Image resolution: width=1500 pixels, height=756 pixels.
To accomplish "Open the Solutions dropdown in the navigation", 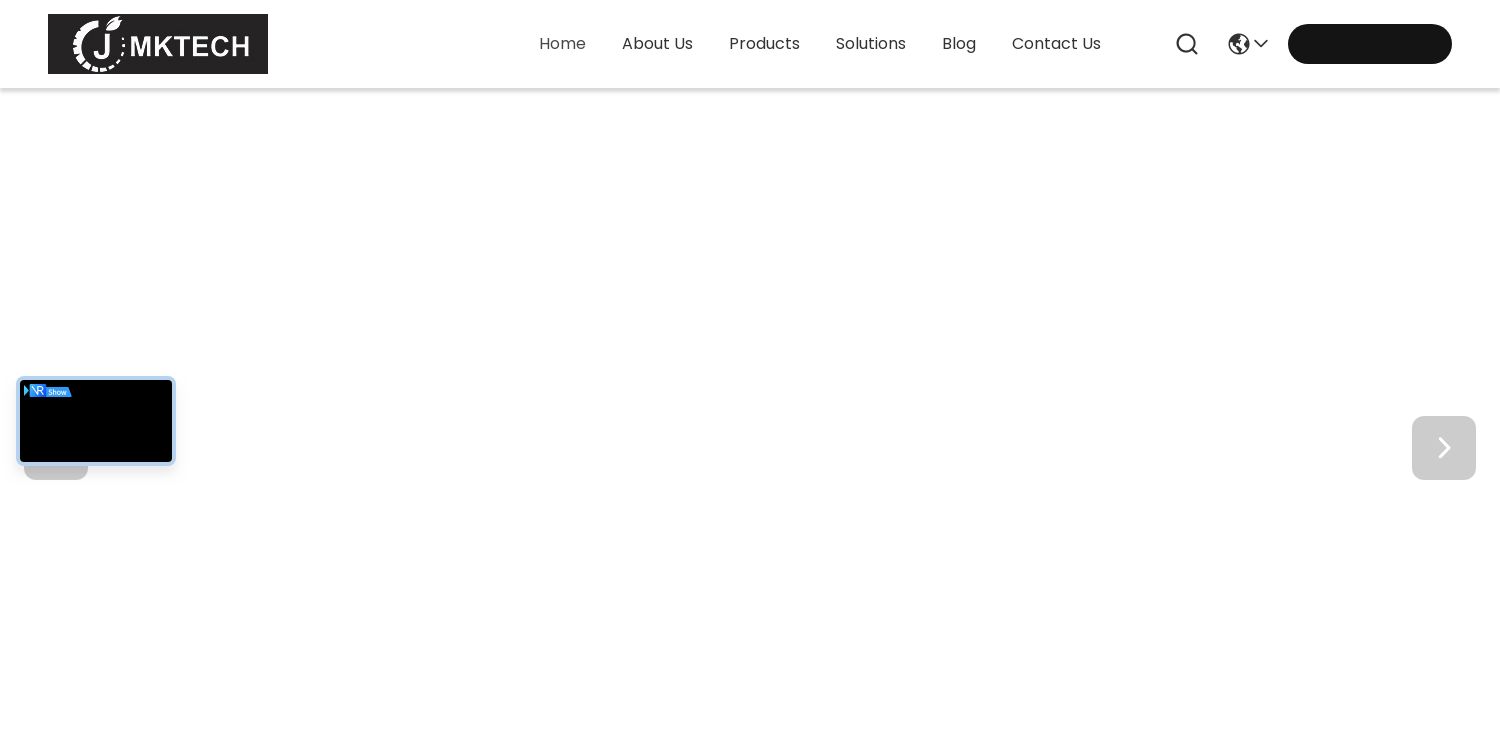I will [870, 44].
